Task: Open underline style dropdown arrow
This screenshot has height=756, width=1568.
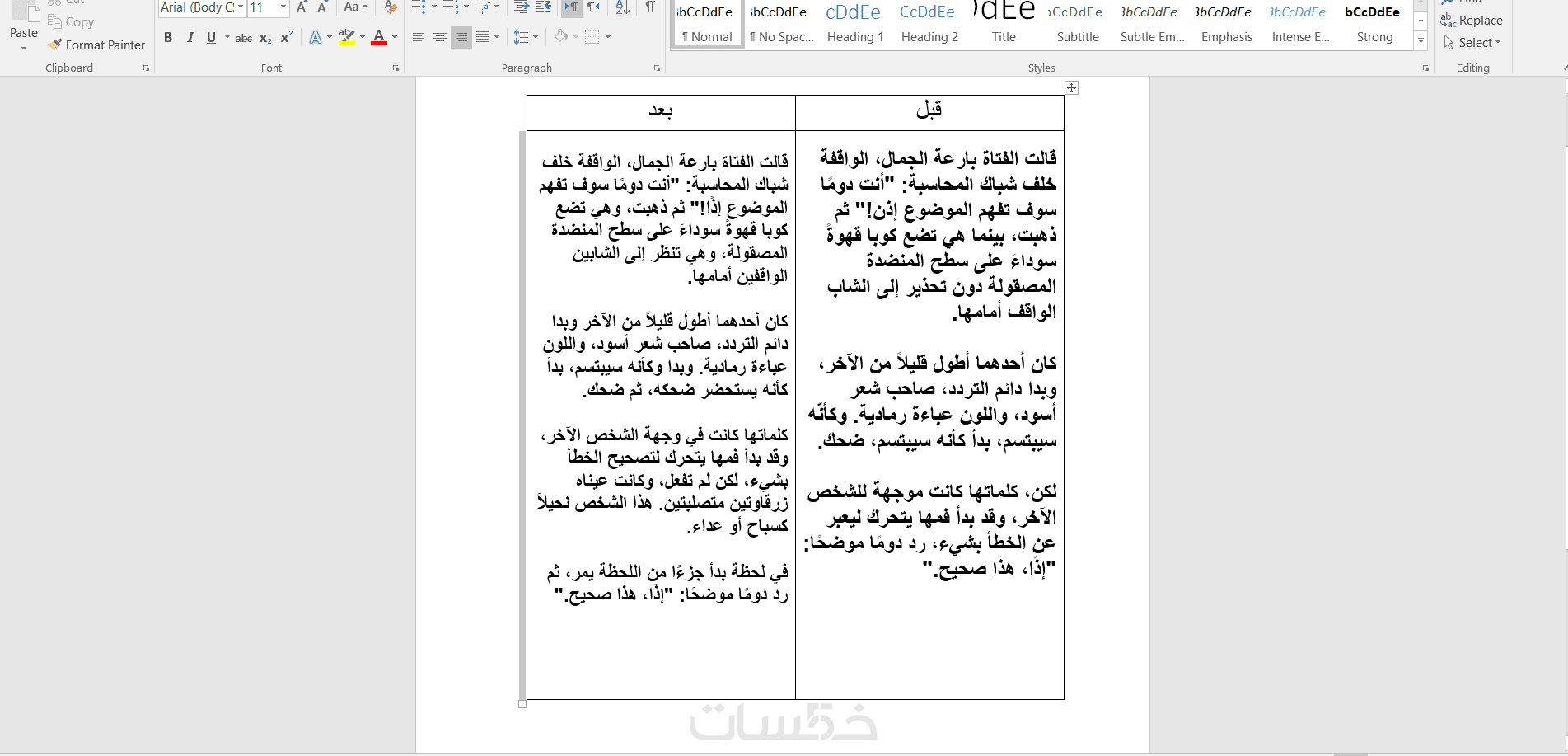Action: [x=227, y=37]
